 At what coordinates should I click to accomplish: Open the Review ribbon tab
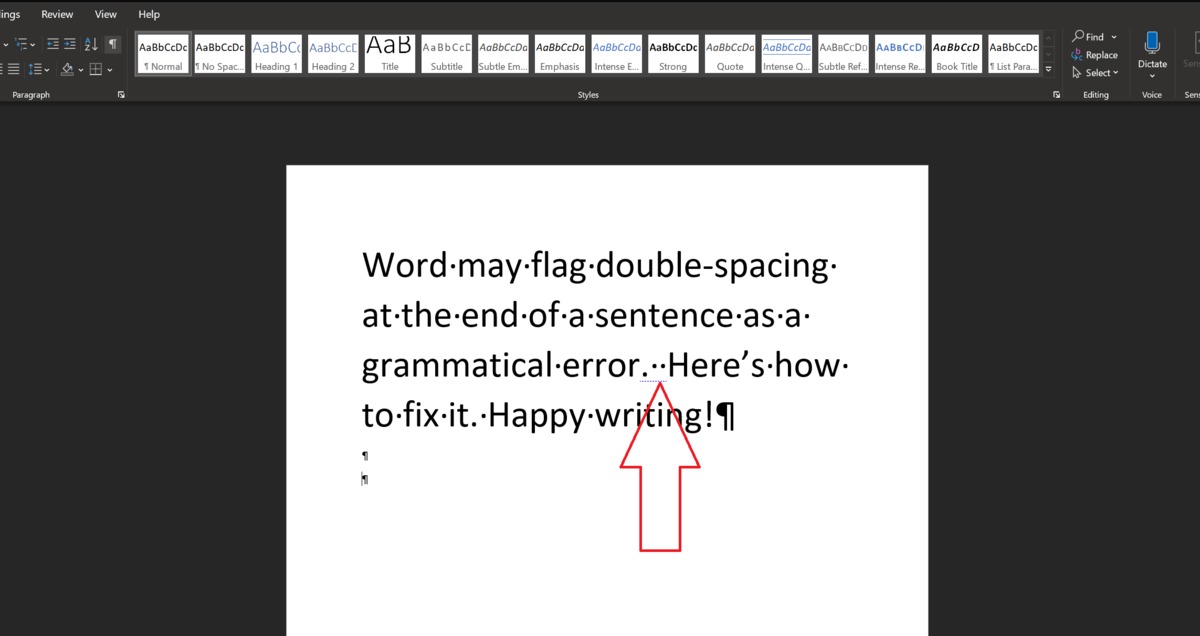pyautogui.click(x=57, y=15)
